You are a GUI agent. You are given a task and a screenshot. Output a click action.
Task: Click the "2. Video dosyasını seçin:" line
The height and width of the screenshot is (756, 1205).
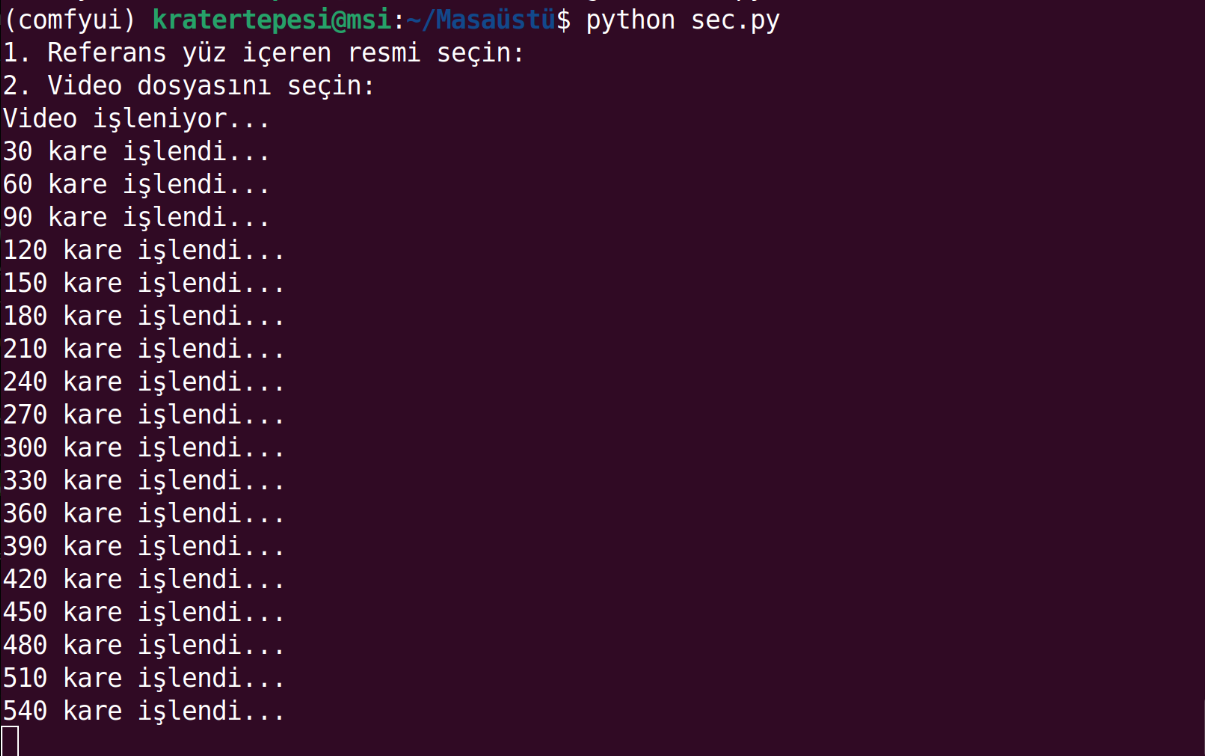click(x=189, y=86)
